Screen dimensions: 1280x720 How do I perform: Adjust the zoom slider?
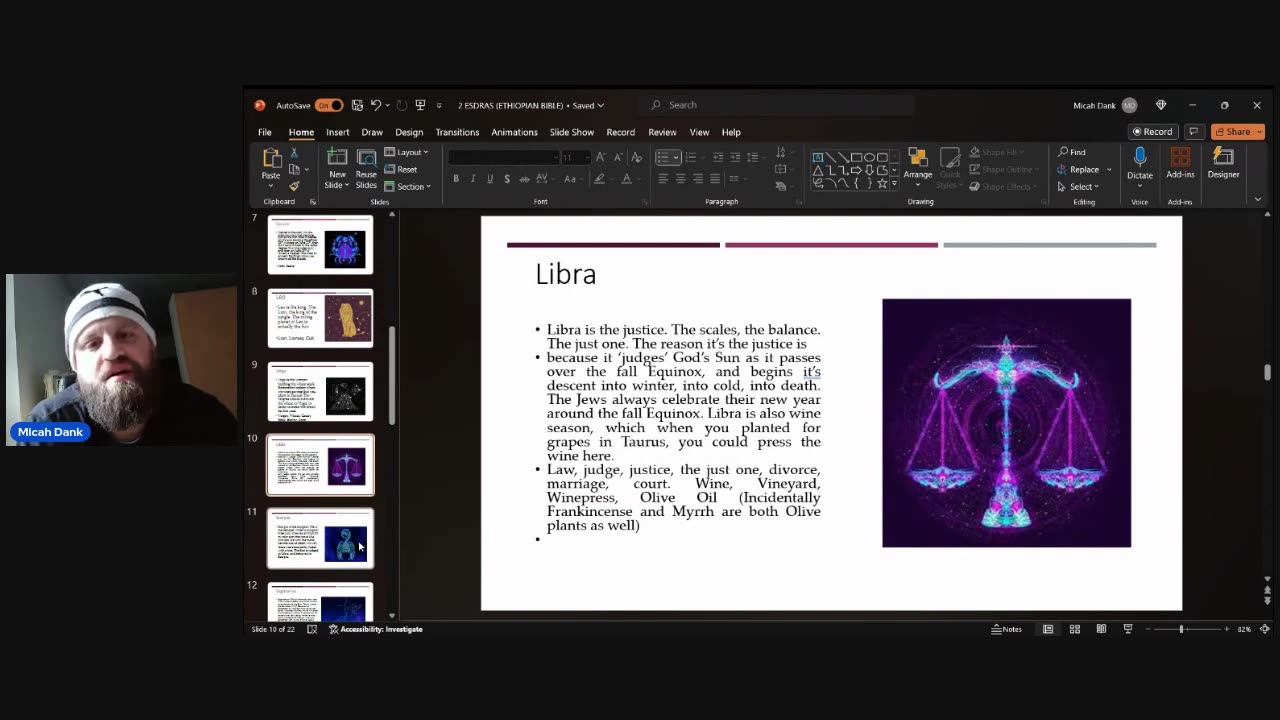pyautogui.click(x=1181, y=629)
